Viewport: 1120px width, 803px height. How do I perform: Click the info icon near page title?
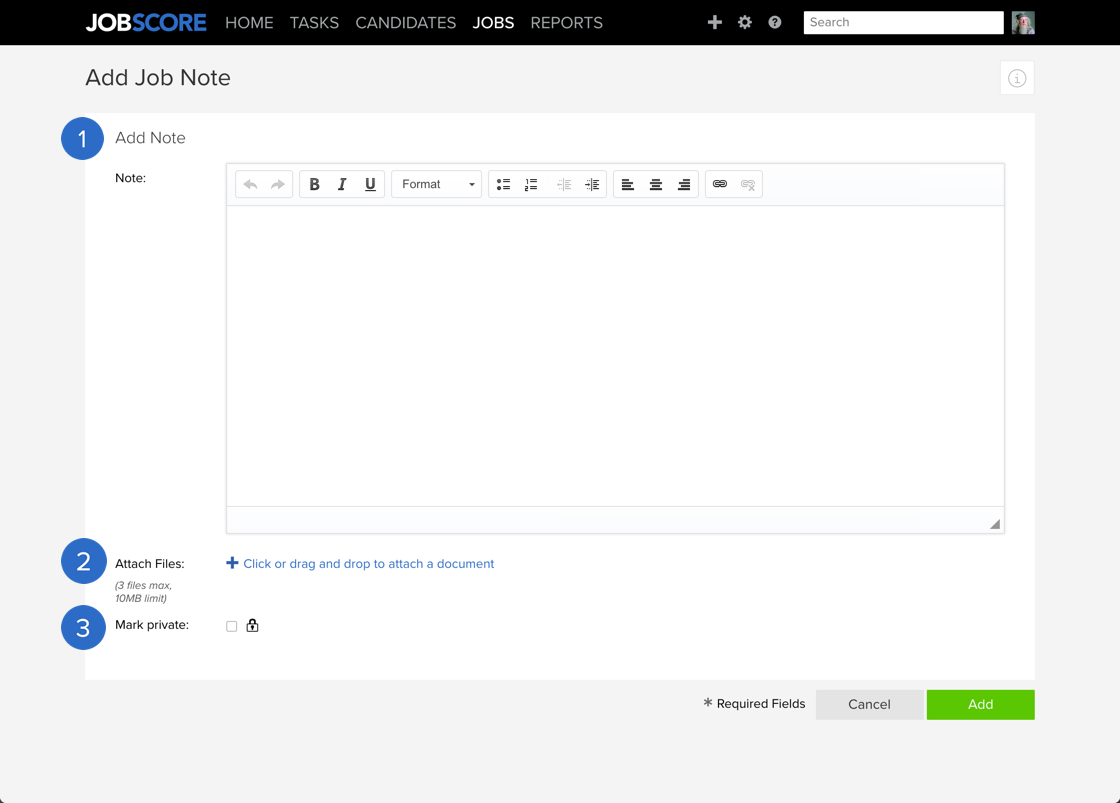point(1017,78)
